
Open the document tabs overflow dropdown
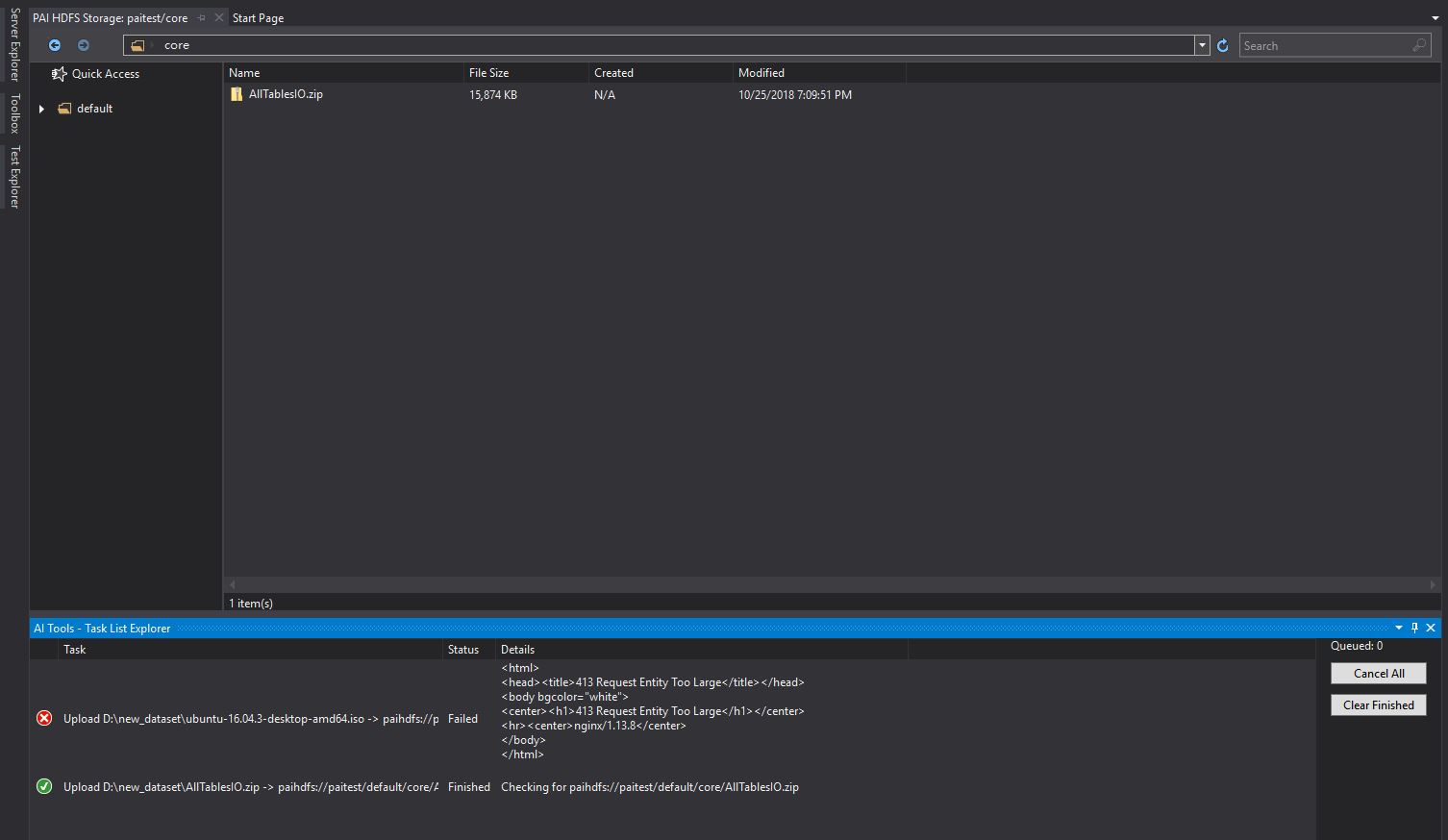tap(1435, 18)
